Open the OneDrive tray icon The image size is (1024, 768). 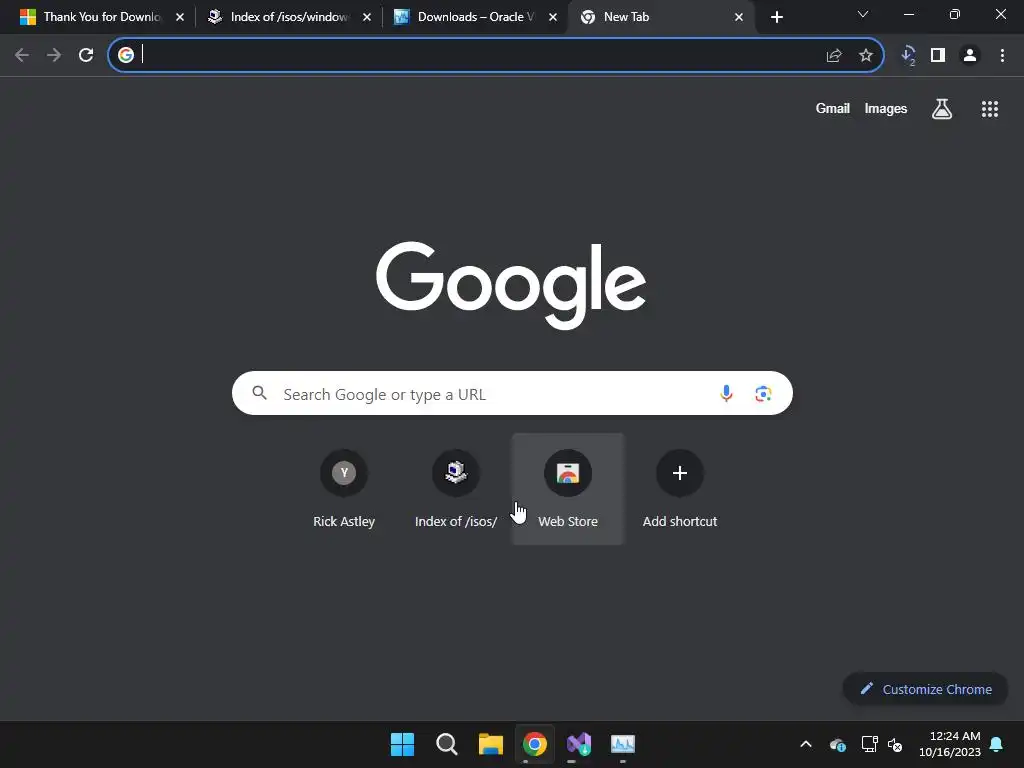pos(838,744)
